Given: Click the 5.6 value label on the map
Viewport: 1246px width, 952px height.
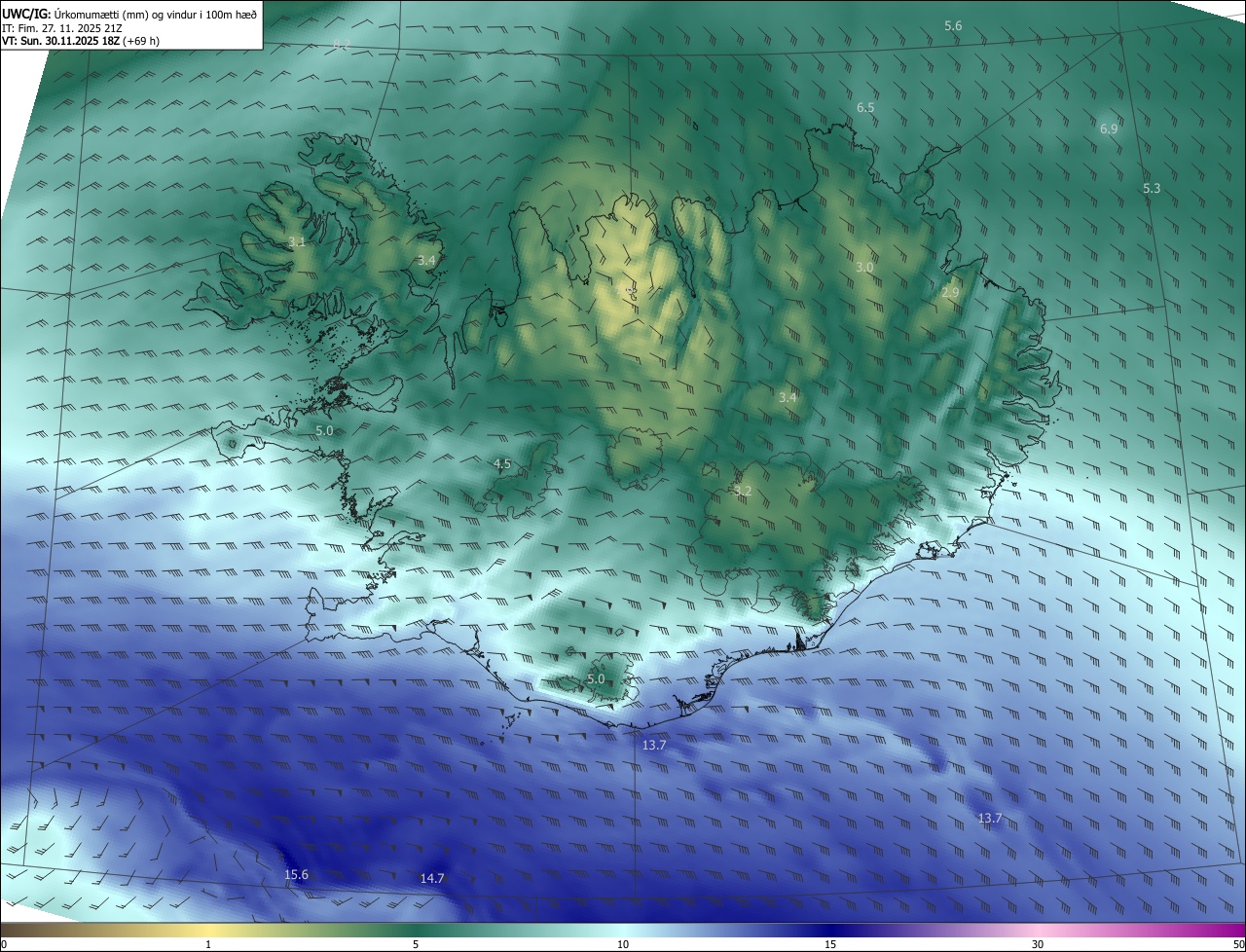Looking at the screenshot, I should coord(953,25).
